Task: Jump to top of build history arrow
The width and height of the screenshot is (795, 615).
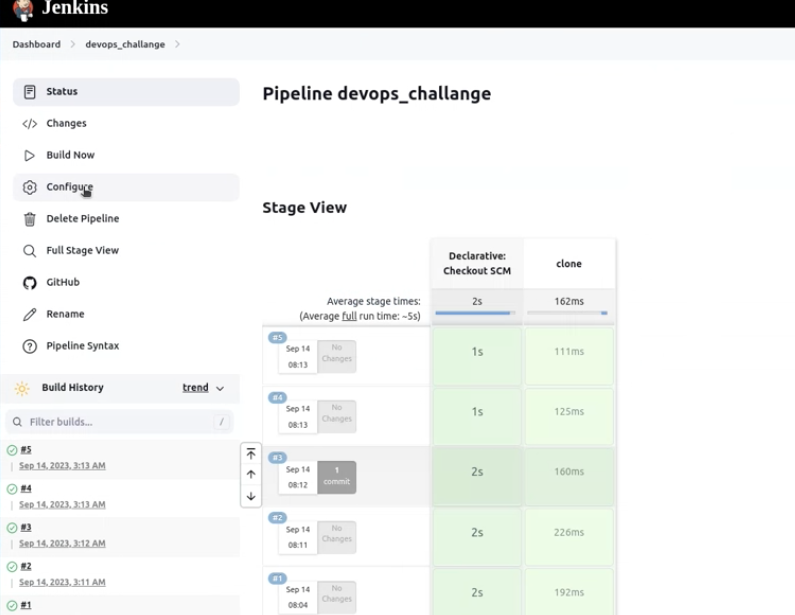Action: pyautogui.click(x=251, y=453)
